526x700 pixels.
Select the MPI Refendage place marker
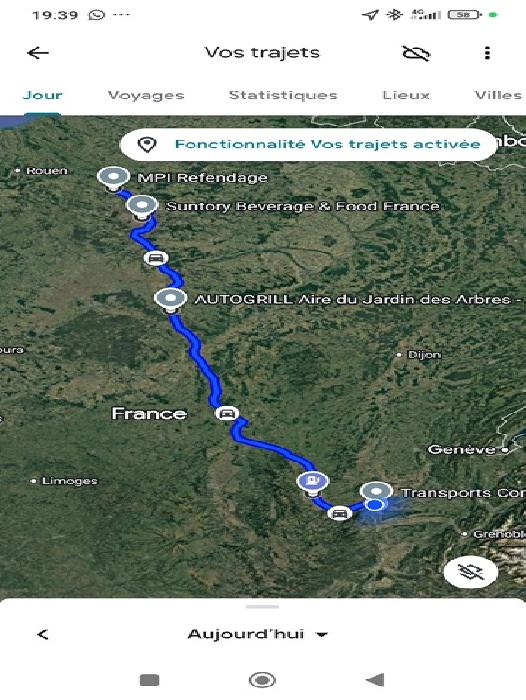click(x=113, y=178)
